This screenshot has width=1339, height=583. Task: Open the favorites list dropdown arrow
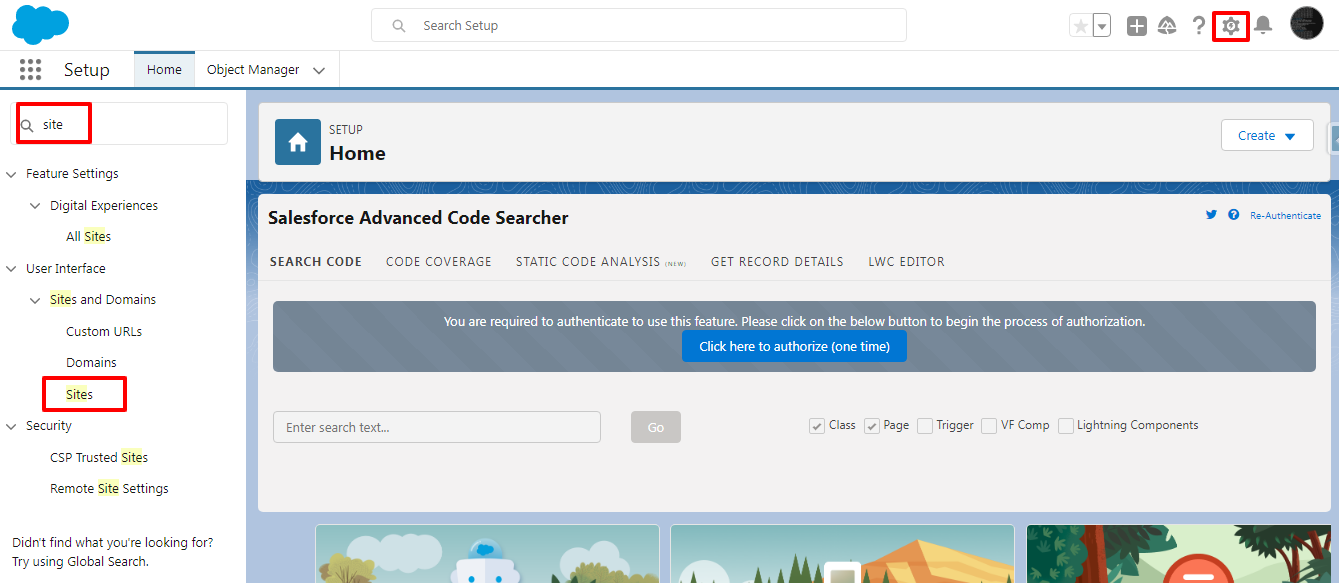coord(1101,26)
